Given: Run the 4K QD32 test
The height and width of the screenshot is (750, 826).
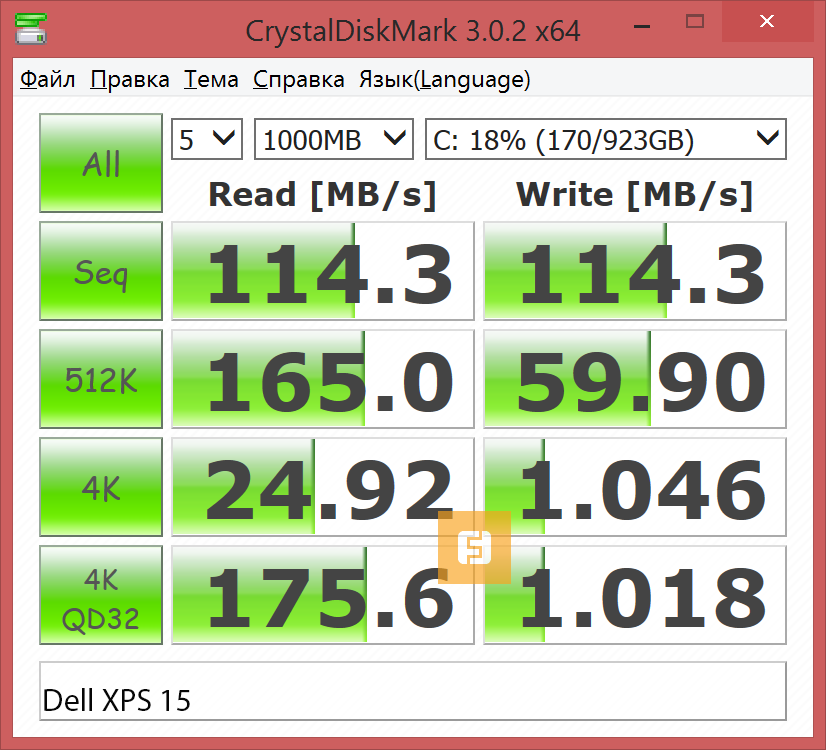Looking at the screenshot, I should 100,595.
